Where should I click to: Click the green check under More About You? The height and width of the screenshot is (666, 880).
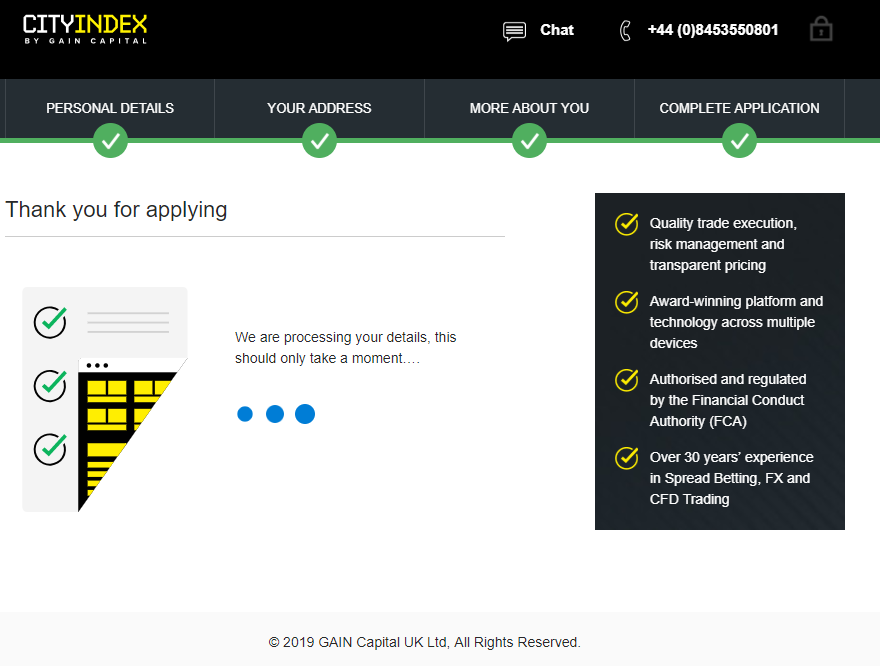529,141
